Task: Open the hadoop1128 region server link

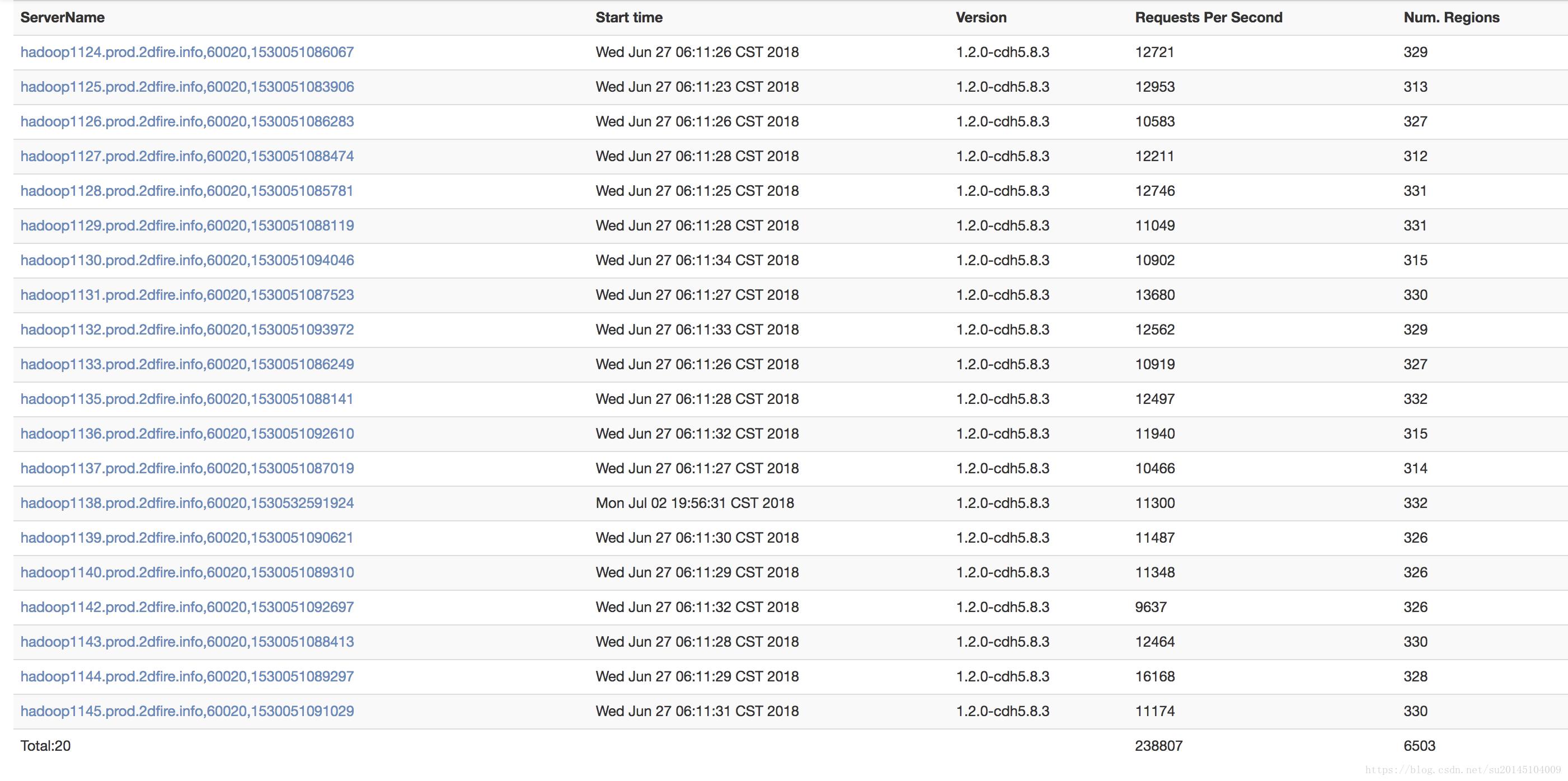Action: coord(187,191)
